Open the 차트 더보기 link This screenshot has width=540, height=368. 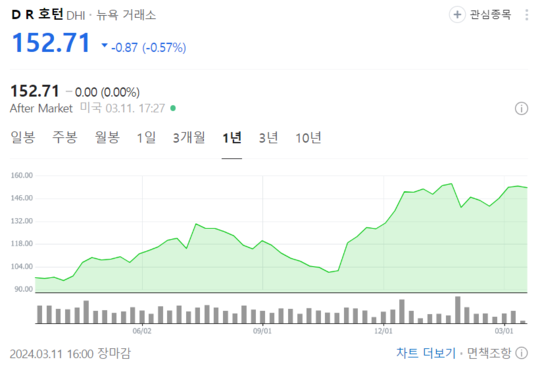click(x=426, y=353)
